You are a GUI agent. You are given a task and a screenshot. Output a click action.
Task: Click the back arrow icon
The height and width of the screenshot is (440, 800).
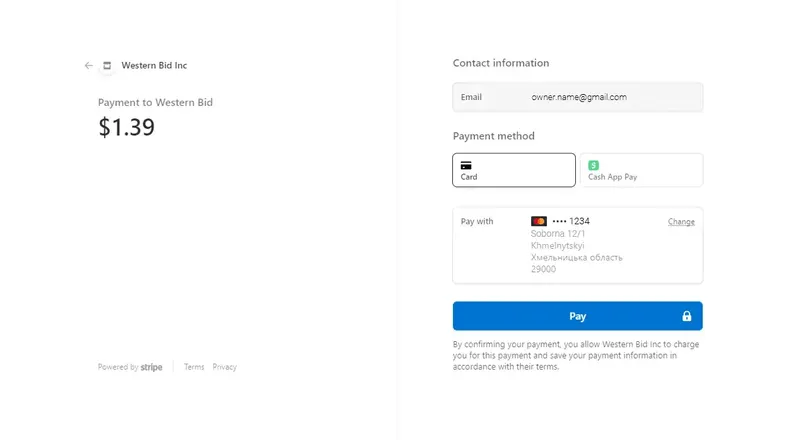tap(89, 65)
